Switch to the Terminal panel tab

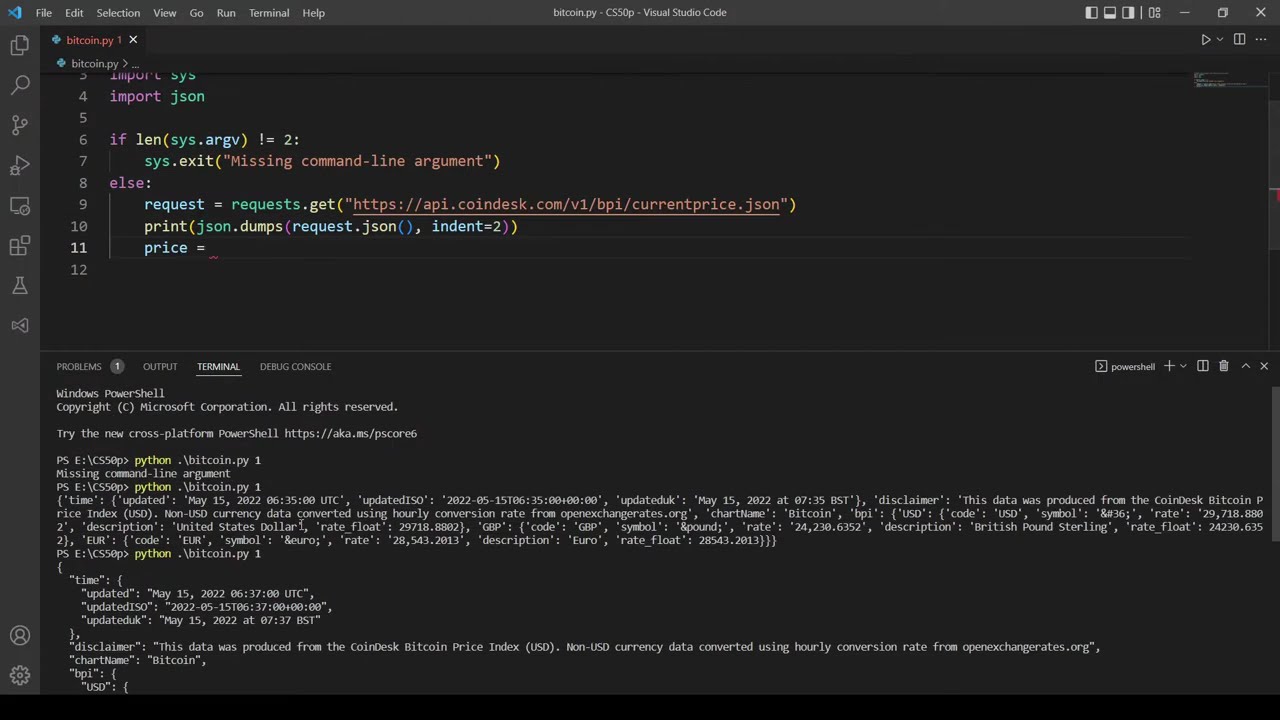(x=218, y=366)
